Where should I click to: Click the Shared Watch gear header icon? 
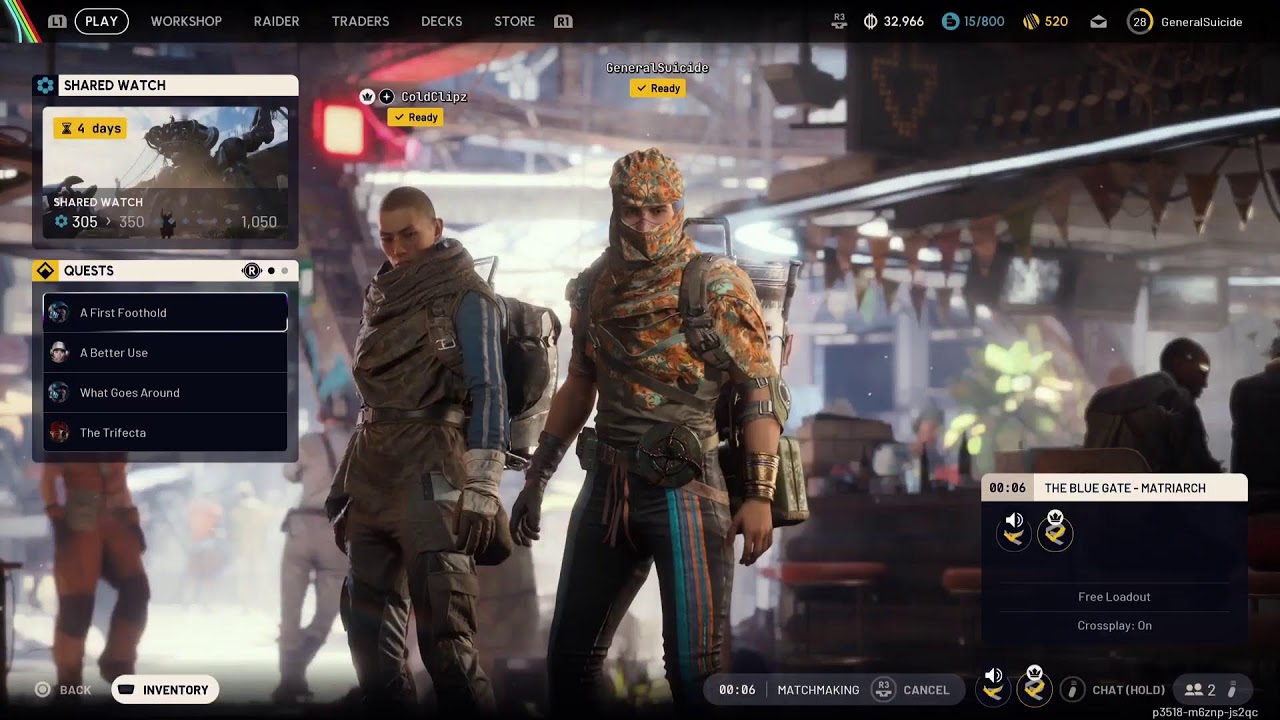pos(45,85)
